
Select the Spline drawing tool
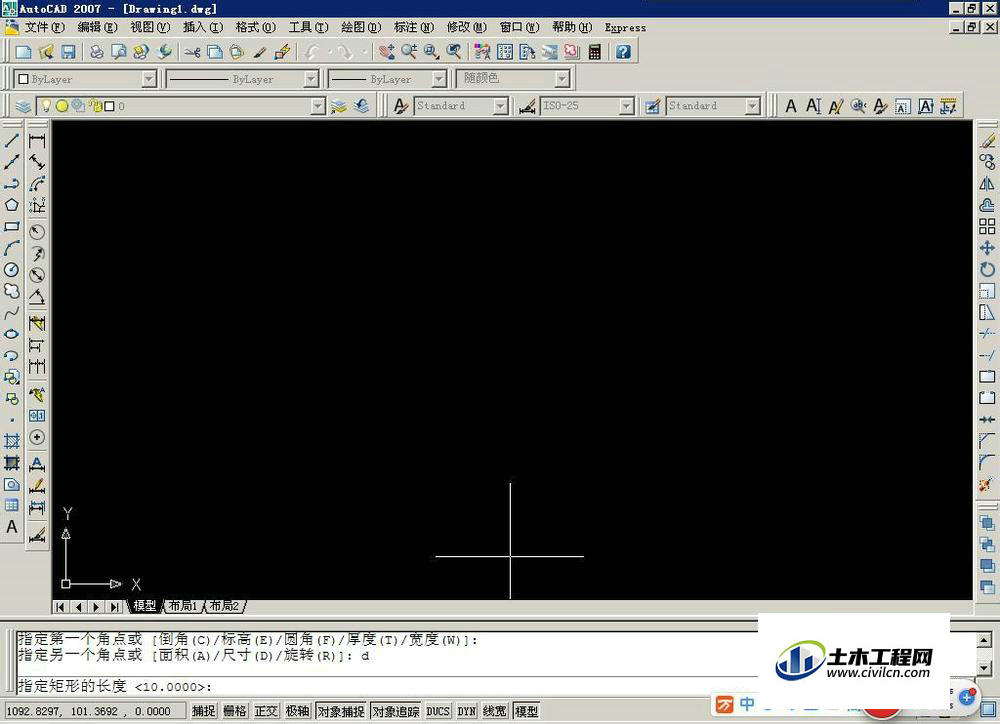pos(11,313)
